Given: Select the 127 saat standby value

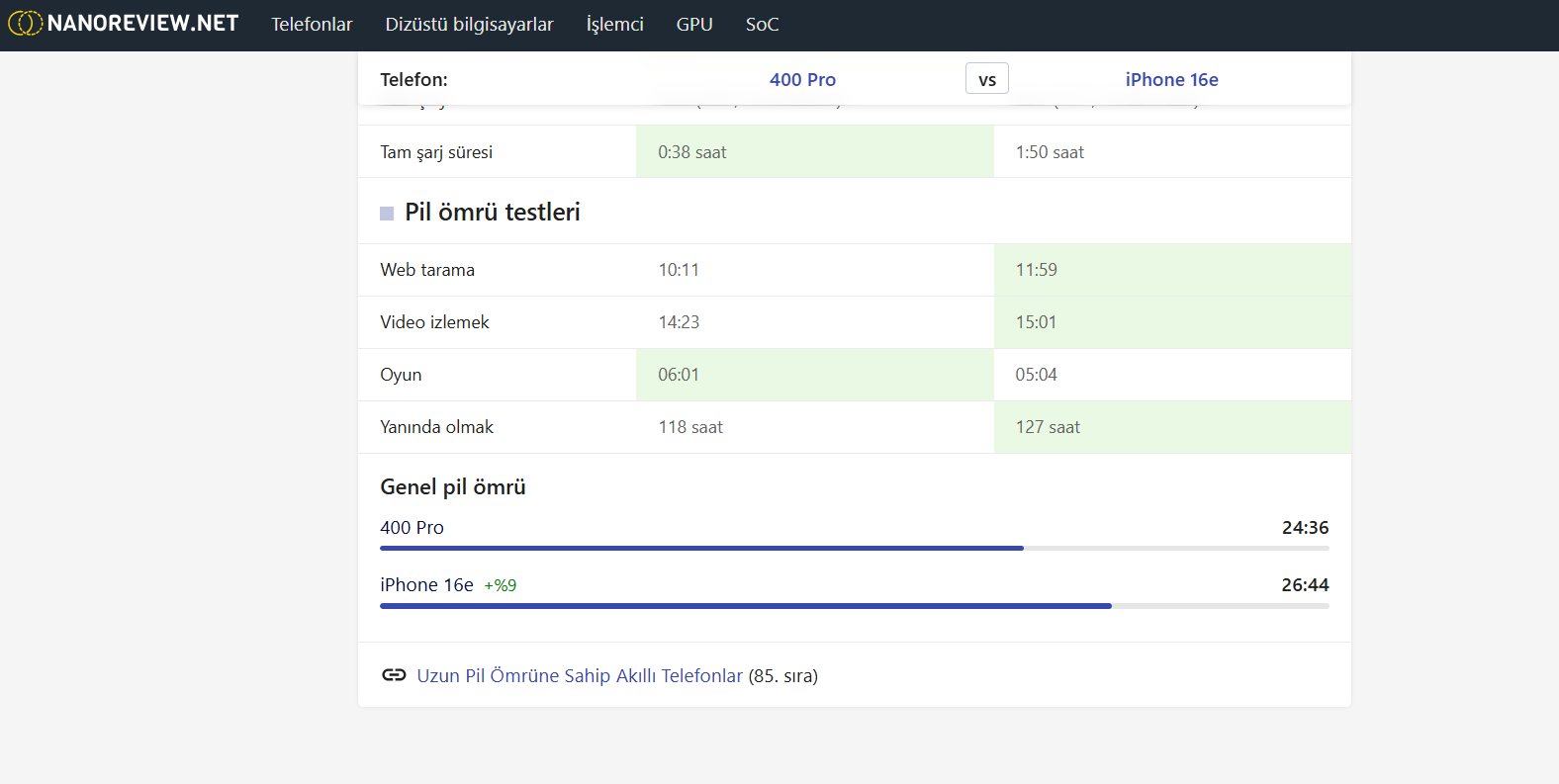Looking at the screenshot, I should (1048, 427).
